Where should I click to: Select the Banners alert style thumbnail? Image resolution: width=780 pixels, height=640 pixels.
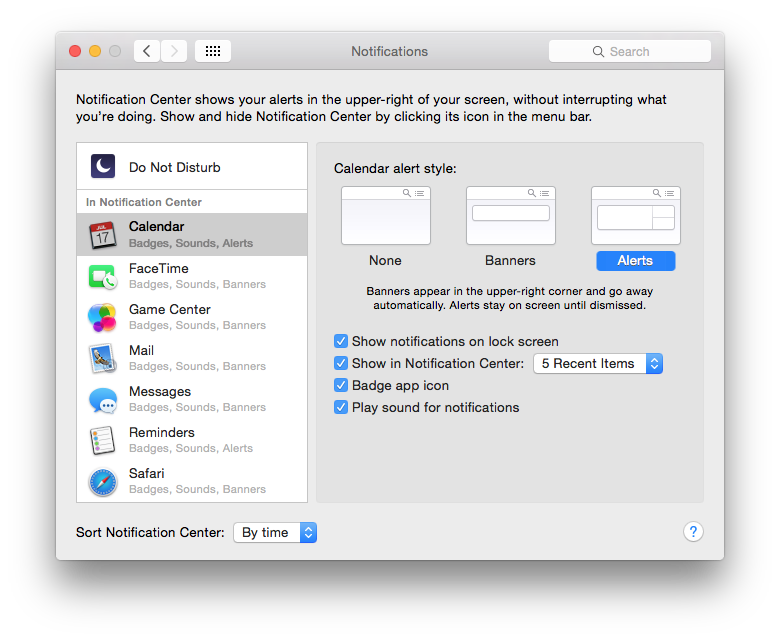[x=511, y=215]
